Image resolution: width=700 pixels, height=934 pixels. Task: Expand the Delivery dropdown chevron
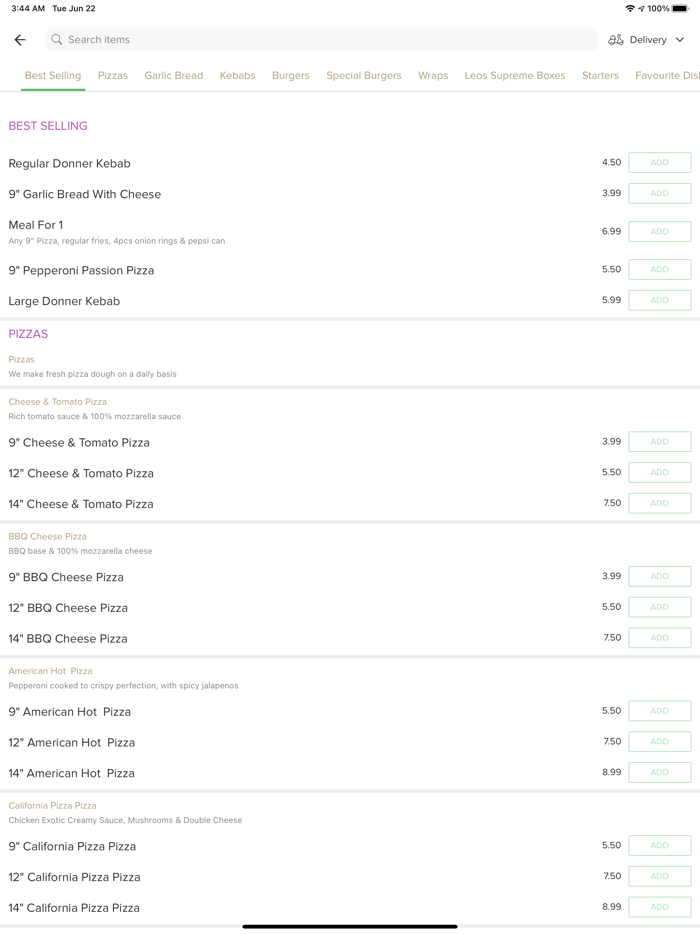click(x=680, y=40)
